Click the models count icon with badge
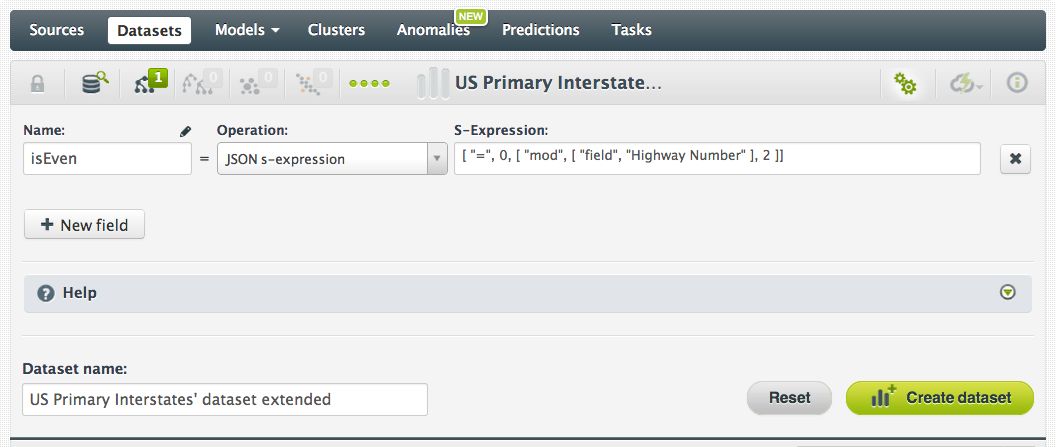 tap(148, 84)
